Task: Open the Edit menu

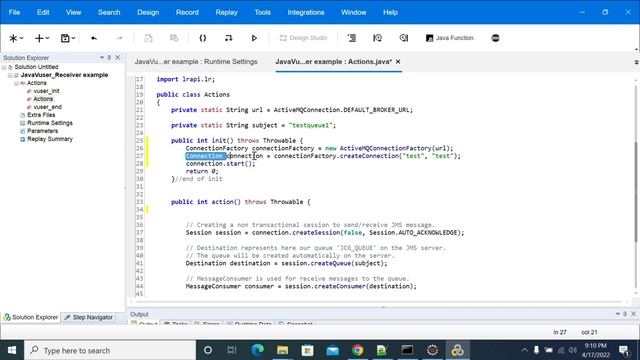Action: coord(43,12)
